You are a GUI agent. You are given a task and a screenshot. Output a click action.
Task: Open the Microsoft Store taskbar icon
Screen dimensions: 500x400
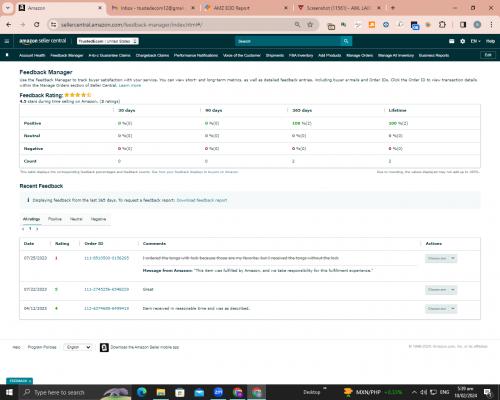click(180, 392)
